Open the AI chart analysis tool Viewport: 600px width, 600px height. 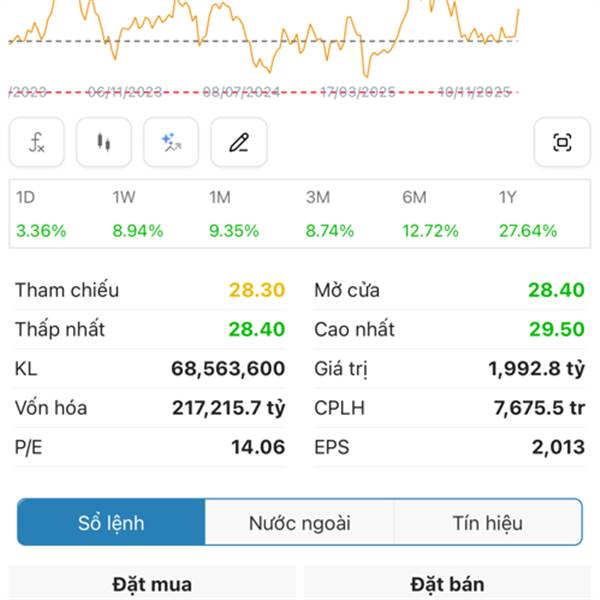171,143
